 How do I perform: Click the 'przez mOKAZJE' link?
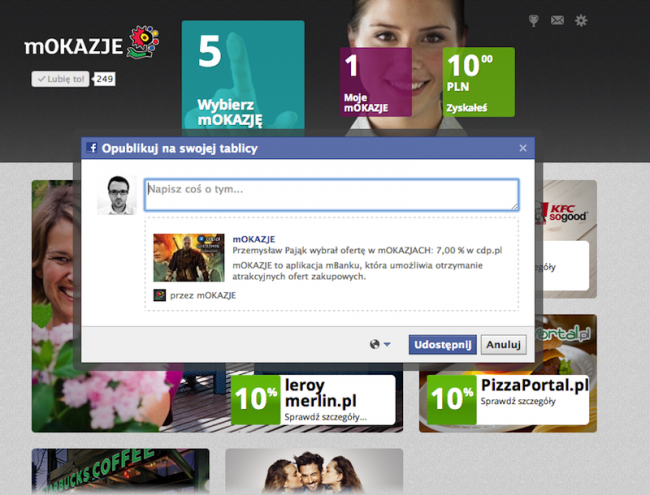(x=203, y=295)
